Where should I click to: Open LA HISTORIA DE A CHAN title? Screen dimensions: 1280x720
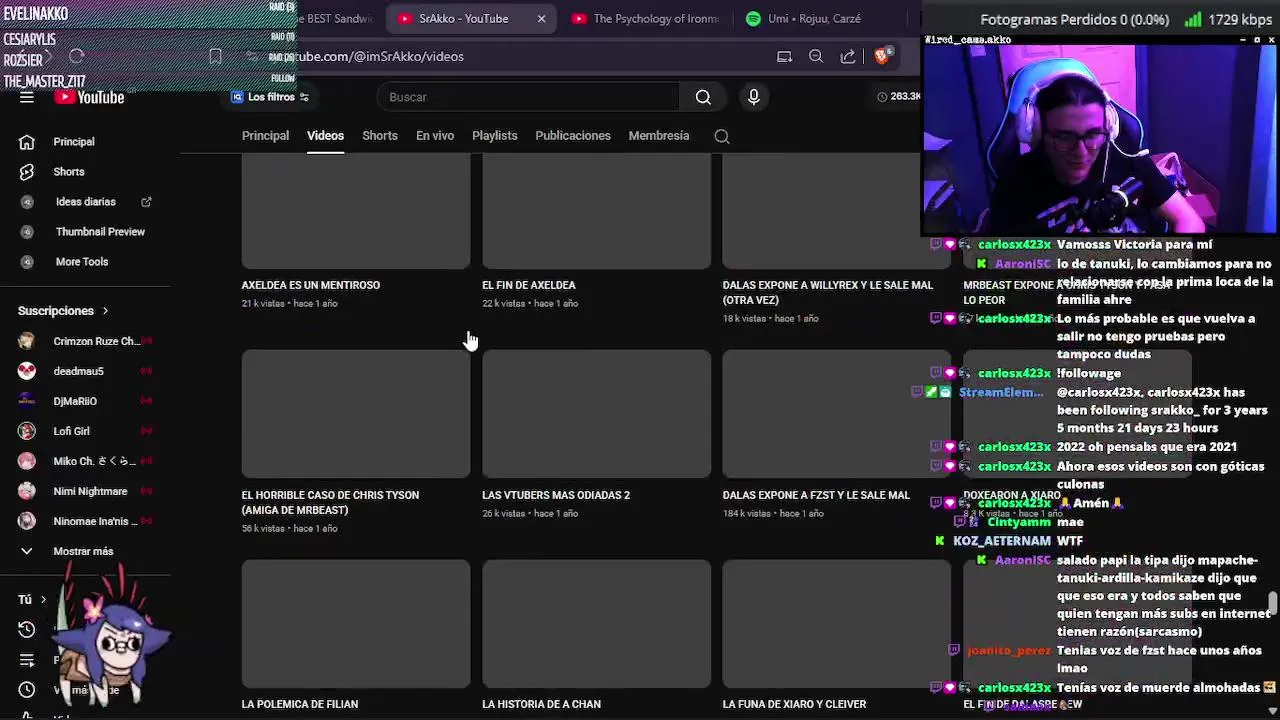click(541, 704)
